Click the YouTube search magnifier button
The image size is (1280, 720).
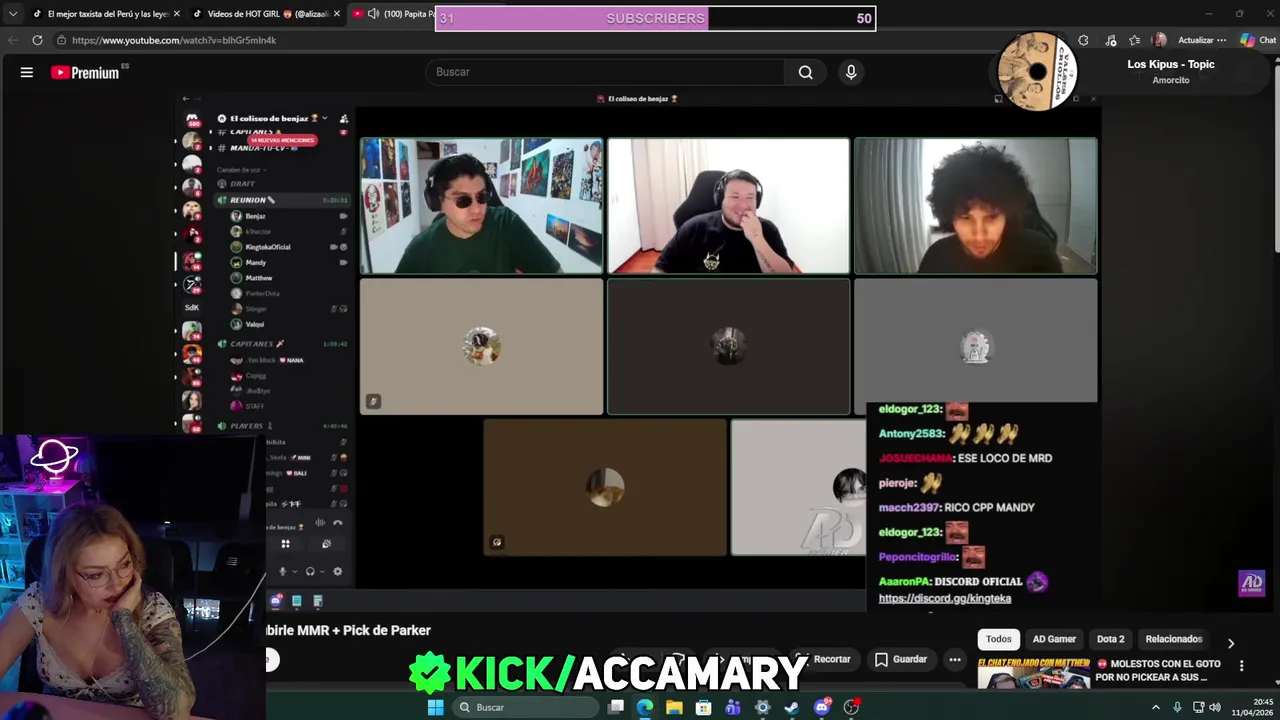(805, 72)
